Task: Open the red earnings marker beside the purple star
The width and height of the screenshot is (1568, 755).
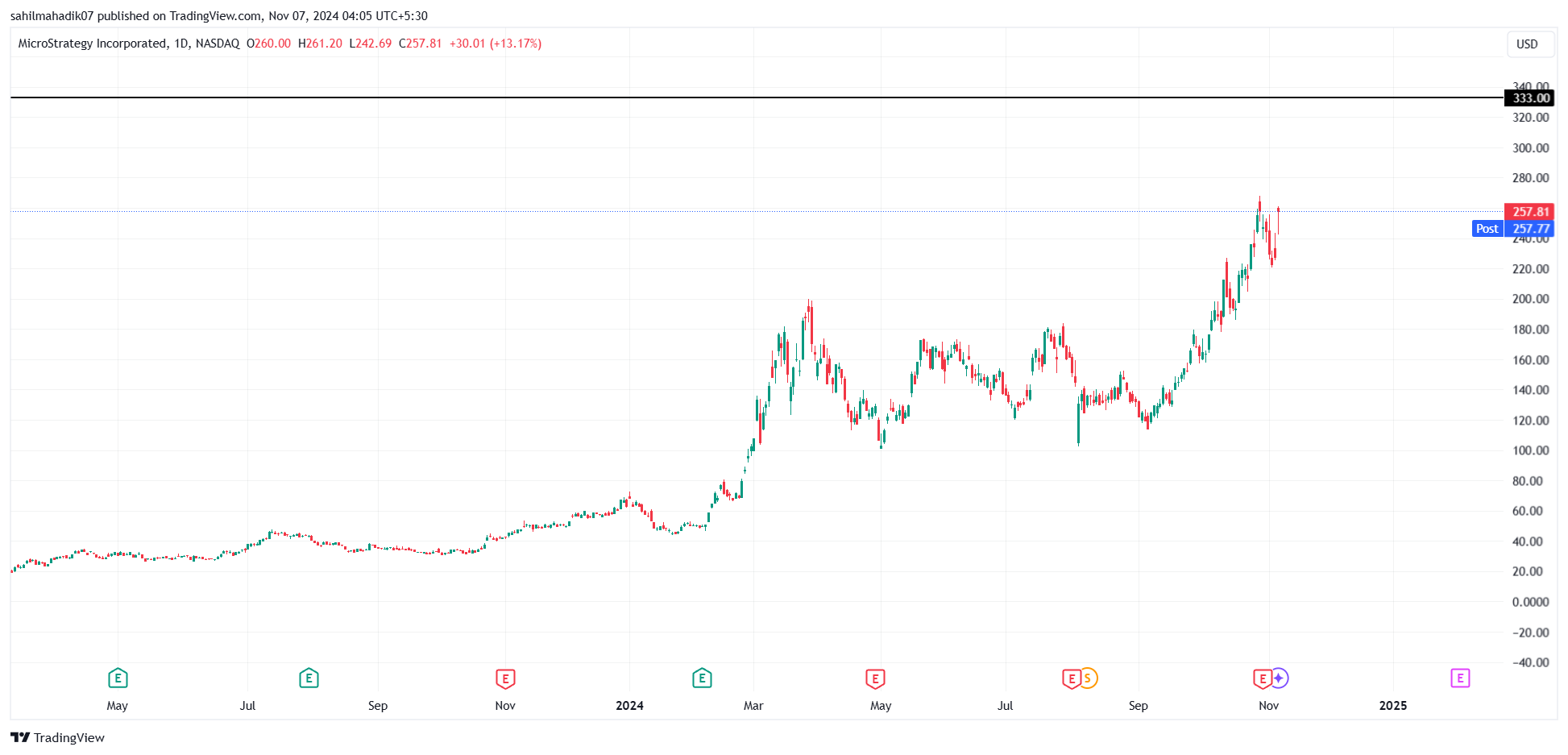Action: click(x=1263, y=678)
